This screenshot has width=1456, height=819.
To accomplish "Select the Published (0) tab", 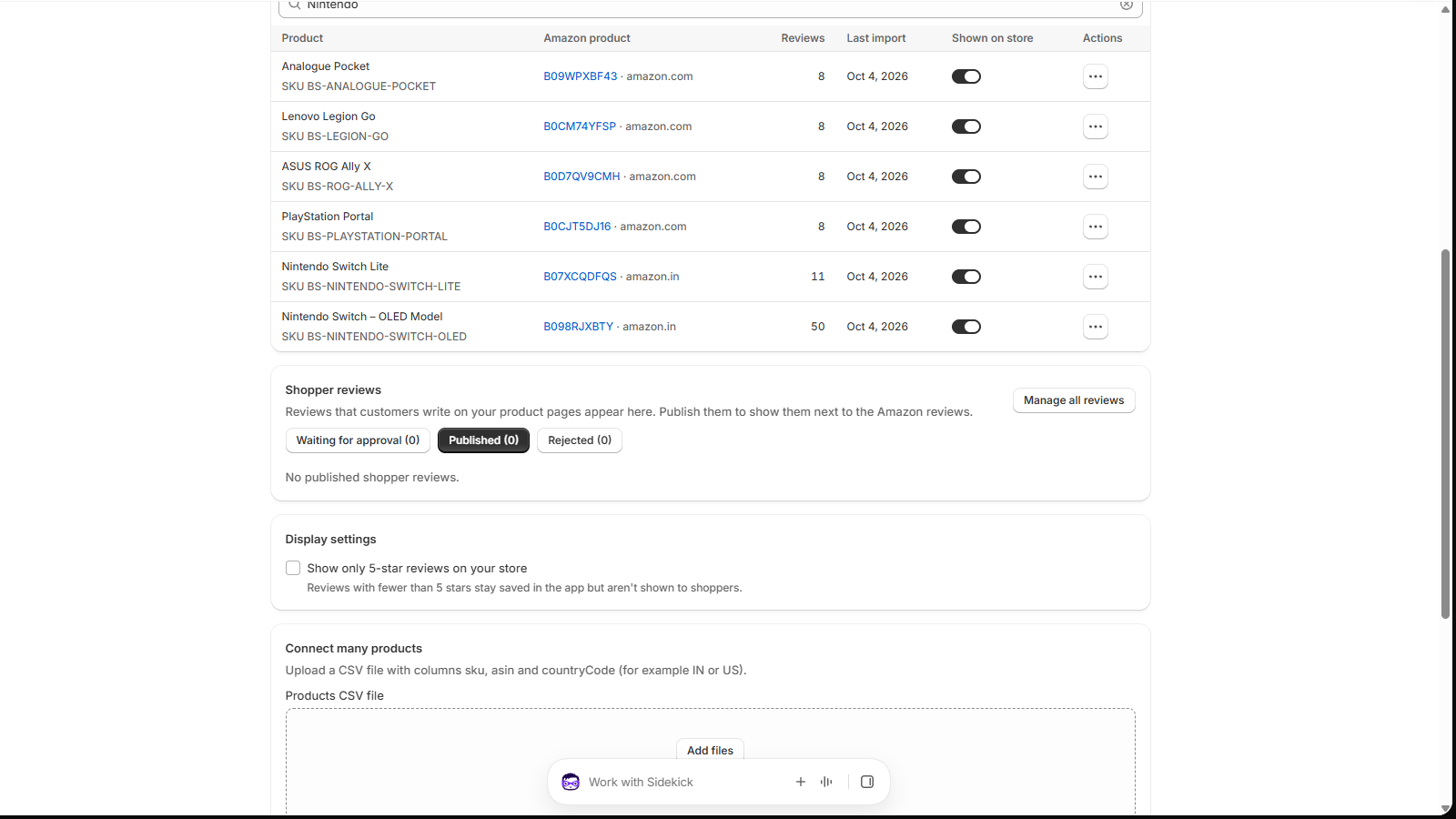I will point(483,440).
